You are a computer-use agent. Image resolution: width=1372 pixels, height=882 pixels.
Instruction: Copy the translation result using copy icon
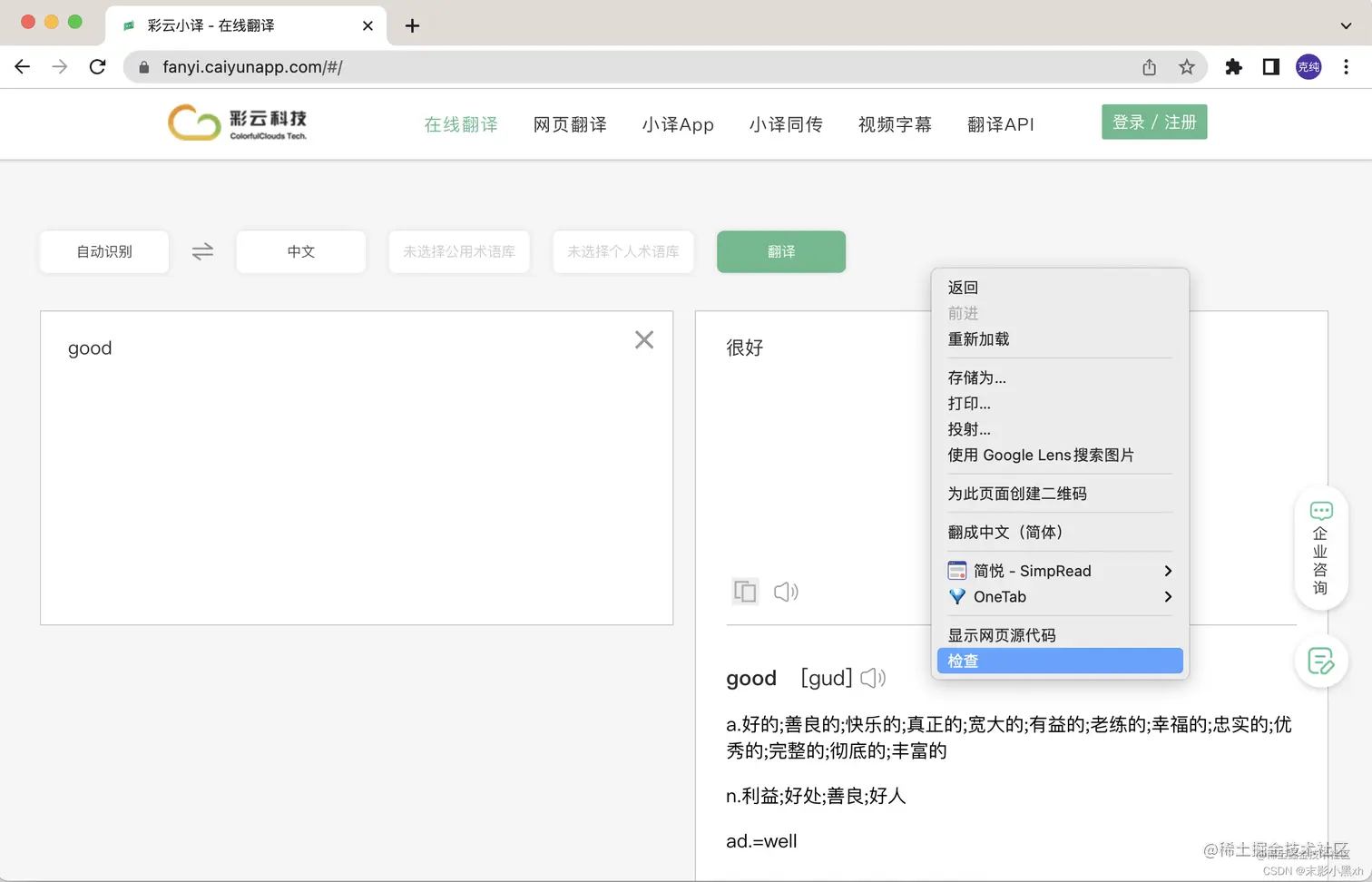(744, 592)
